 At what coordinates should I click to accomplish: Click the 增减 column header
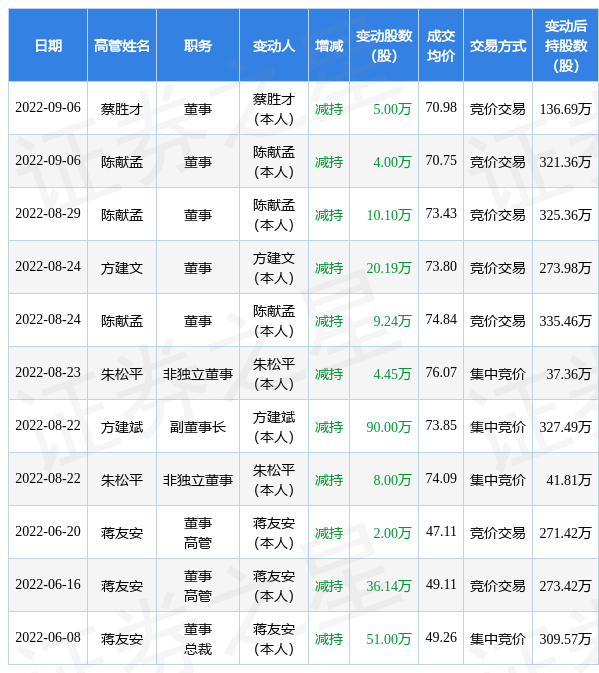[329, 45]
